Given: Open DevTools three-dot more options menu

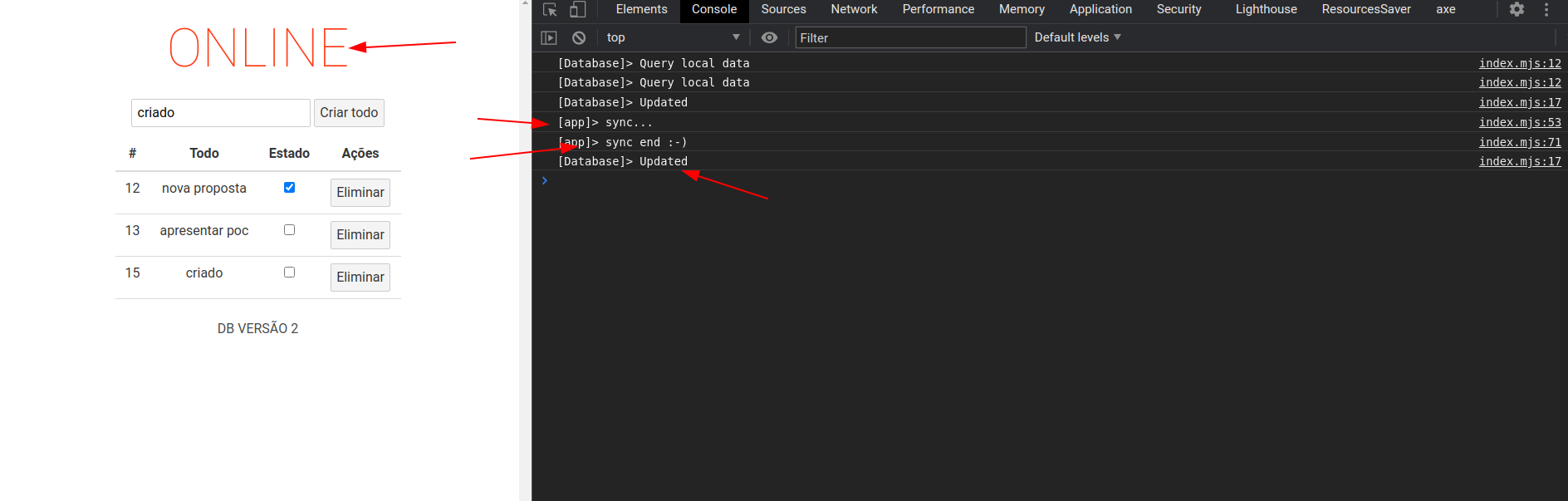Looking at the screenshot, I should [1546, 10].
